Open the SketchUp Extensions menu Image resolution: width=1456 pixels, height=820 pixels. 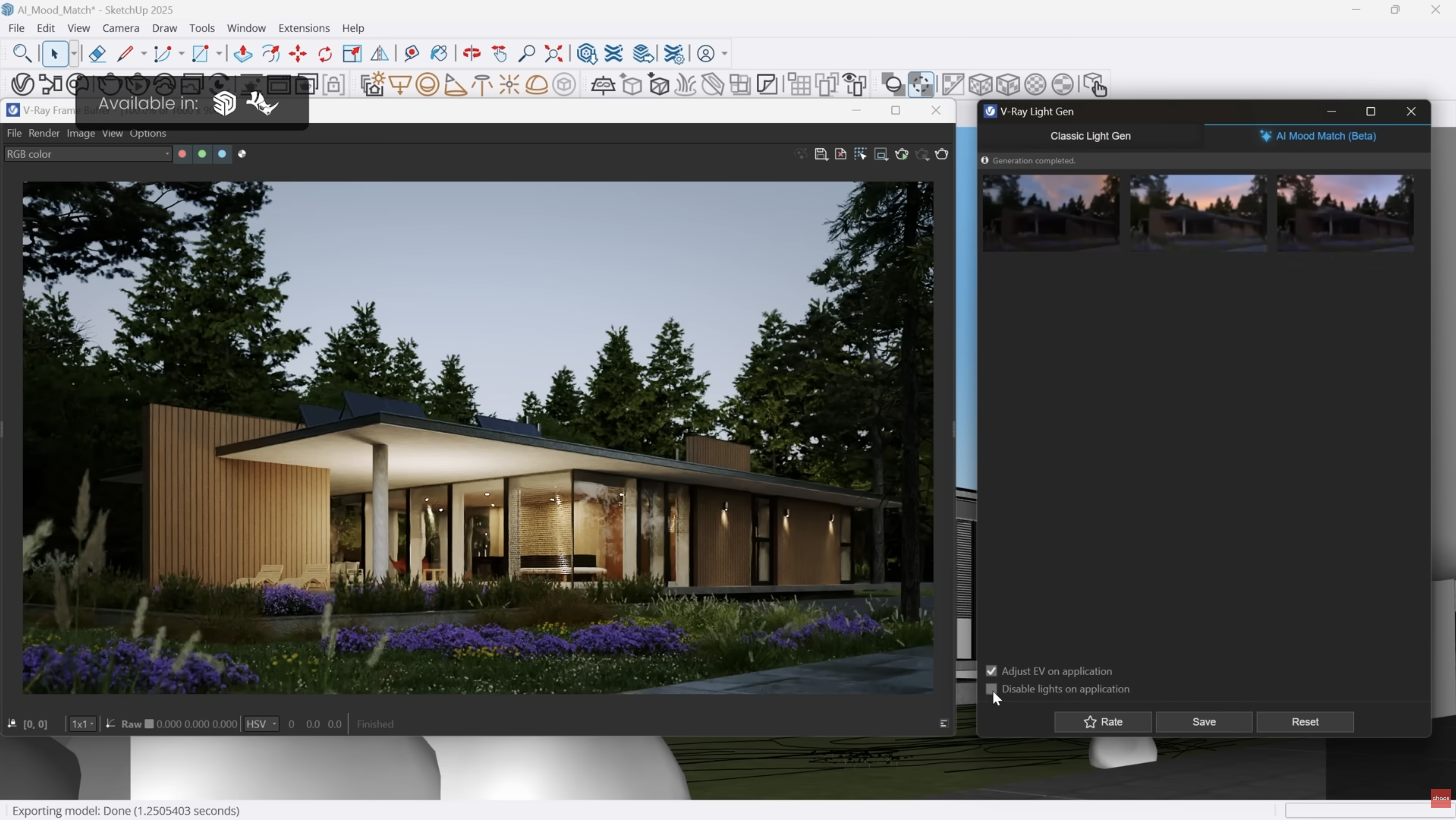pyautogui.click(x=304, y=28)
